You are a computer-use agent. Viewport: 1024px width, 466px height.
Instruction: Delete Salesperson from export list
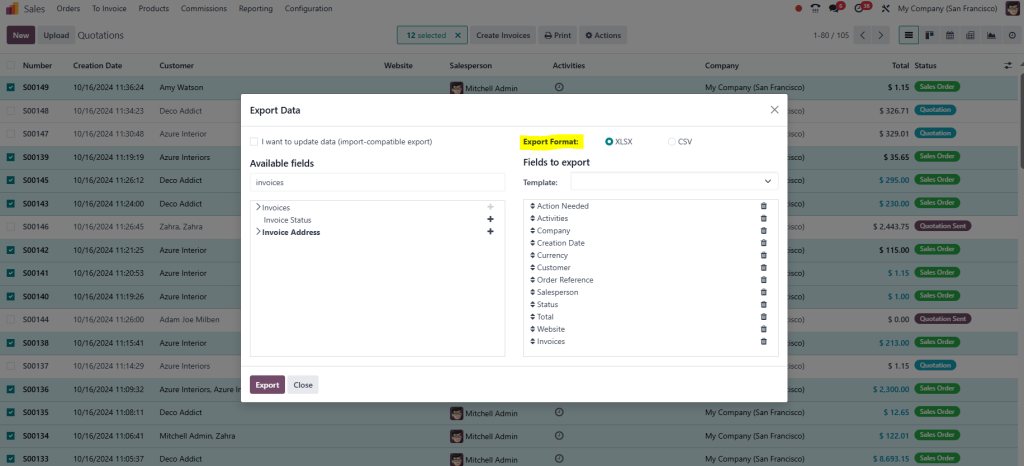pyautogui.click(x=763, y=292)
